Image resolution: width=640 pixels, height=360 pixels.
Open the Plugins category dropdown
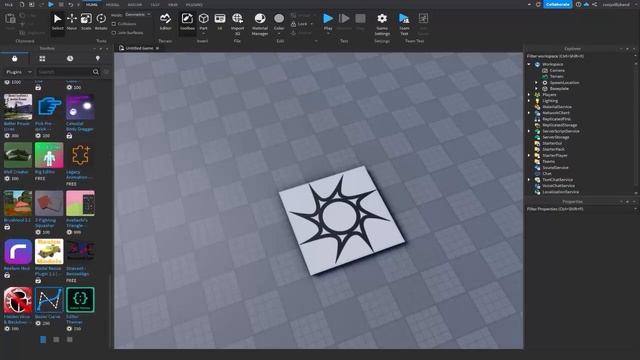click(x=18, y=72)
